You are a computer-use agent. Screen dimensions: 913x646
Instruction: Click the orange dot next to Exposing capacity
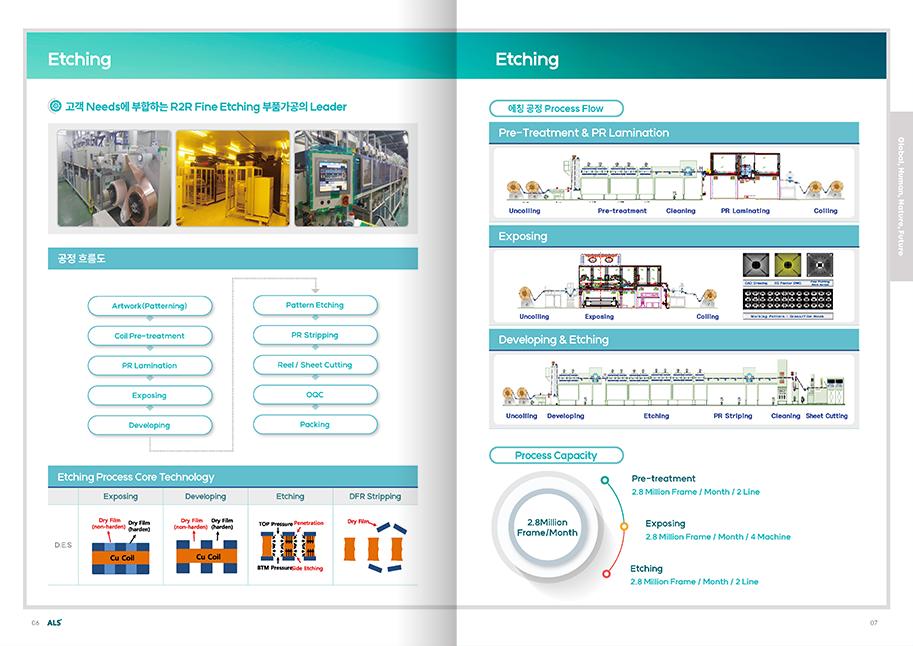tap(624, 525)
